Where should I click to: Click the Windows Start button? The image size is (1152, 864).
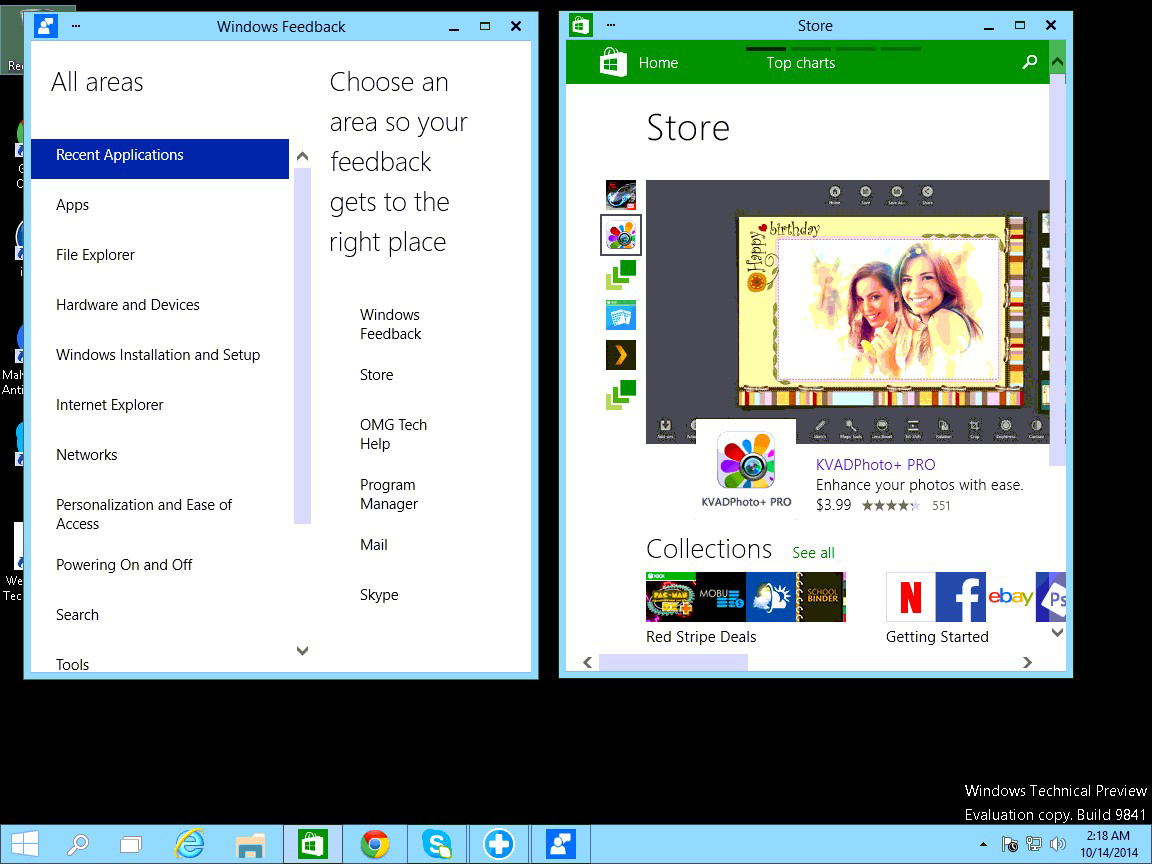coord(25,845)
